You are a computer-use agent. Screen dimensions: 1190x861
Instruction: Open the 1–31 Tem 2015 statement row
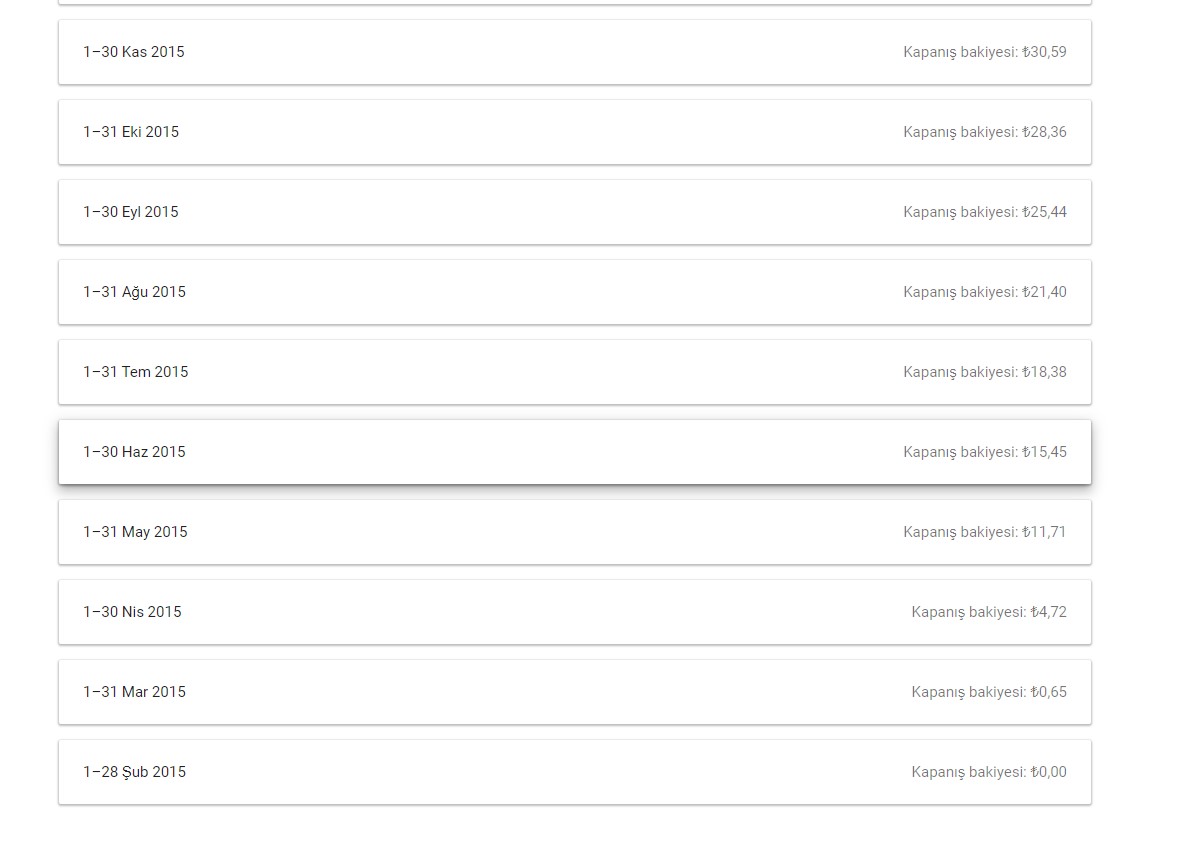575,372
